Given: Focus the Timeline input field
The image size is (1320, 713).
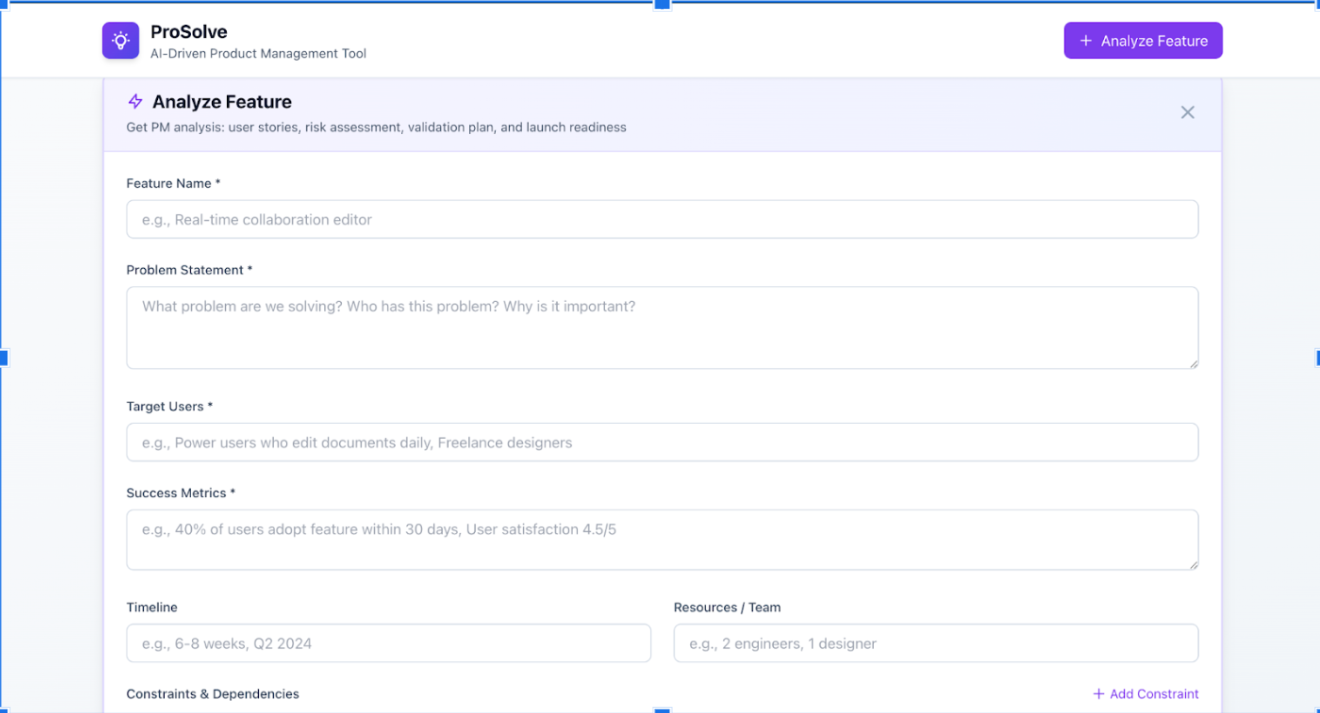Looking at the screenshot, I should click(388, 643).
